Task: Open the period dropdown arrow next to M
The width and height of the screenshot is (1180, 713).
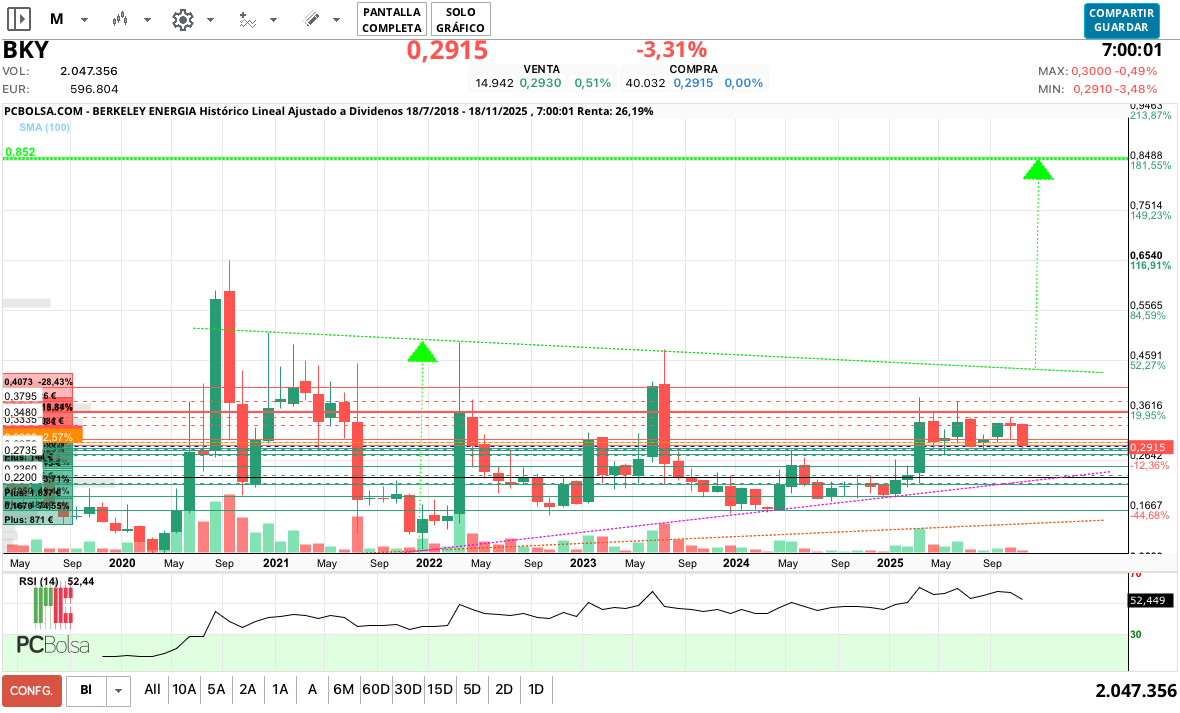Action: pos(84,20)
